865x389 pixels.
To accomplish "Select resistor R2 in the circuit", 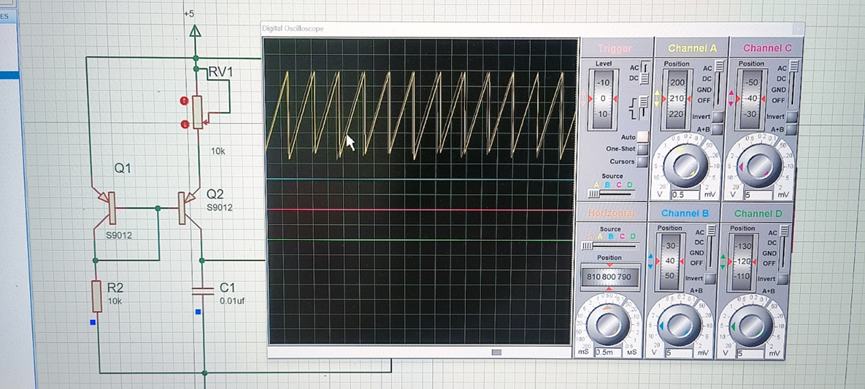I will [97, 296].
